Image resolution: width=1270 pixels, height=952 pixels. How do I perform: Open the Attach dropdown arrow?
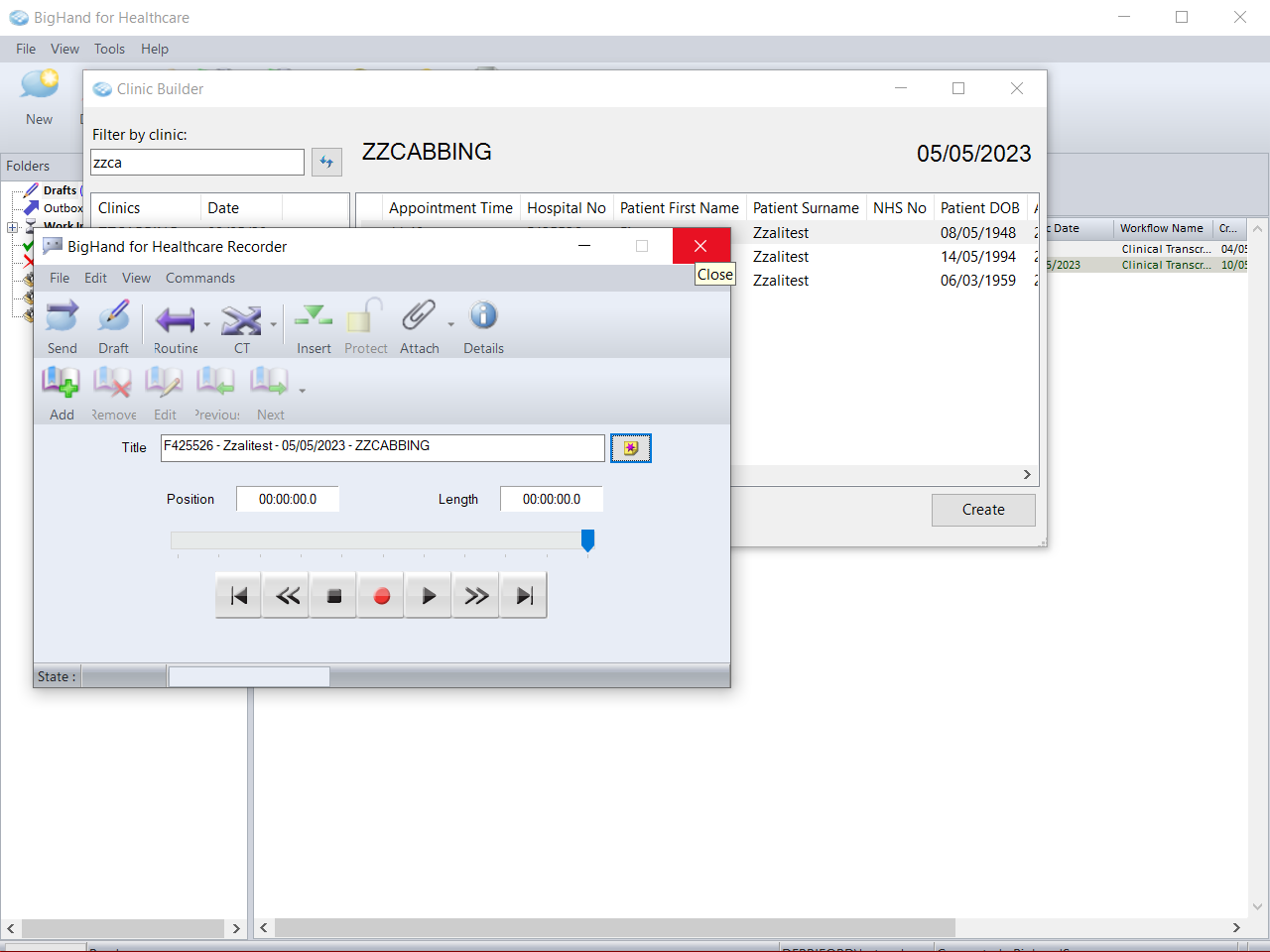tap(450, 324)
